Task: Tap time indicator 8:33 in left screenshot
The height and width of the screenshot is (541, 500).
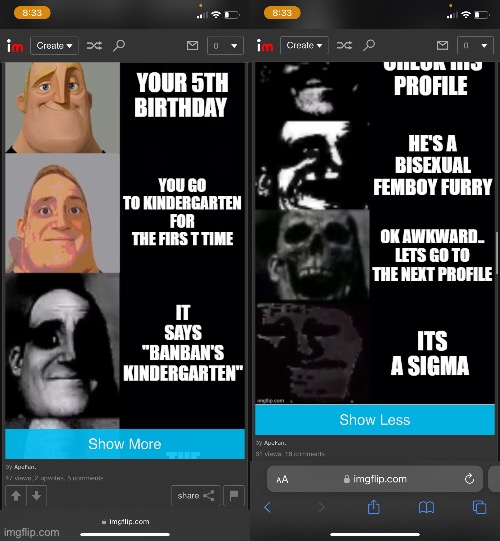Action: click(x=32, y=13)
